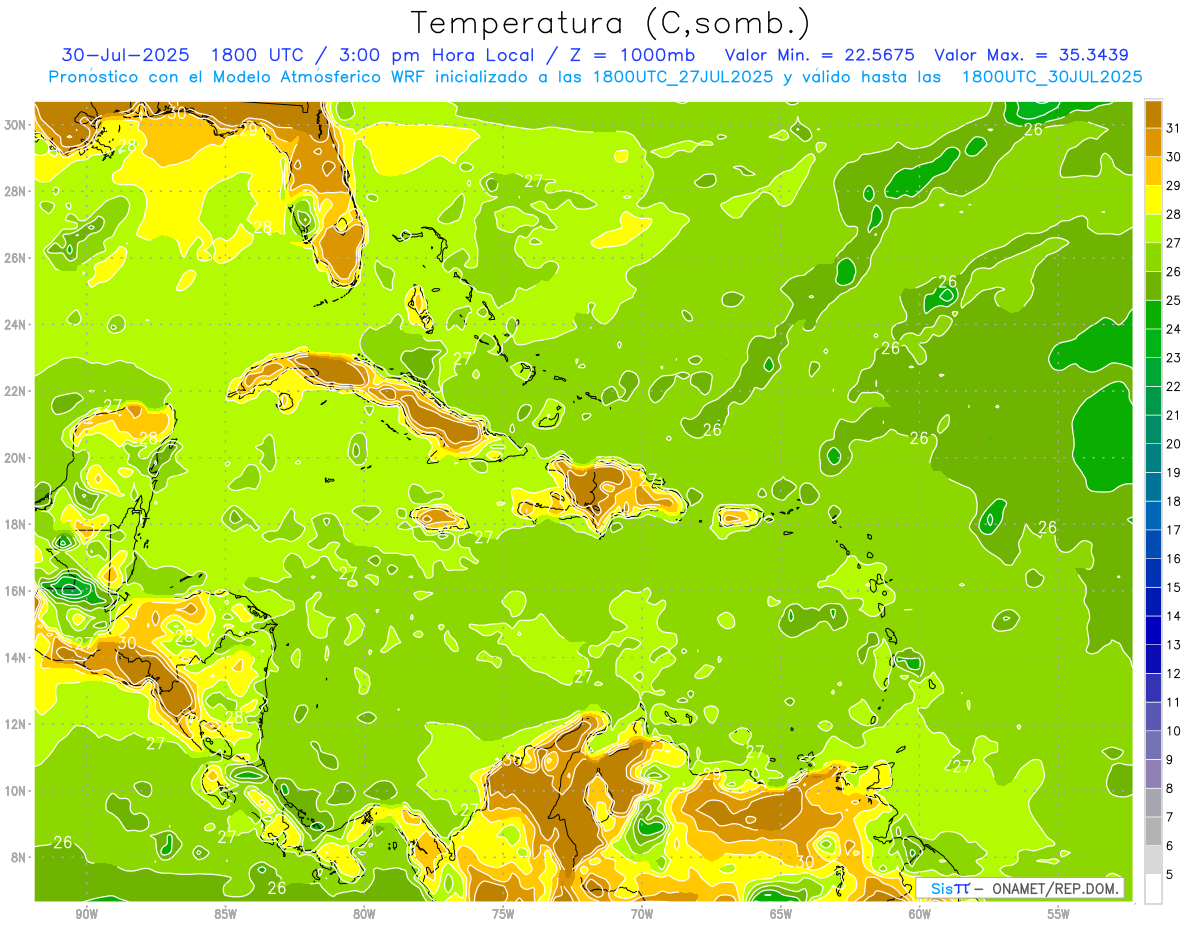Click the '22N' latitude axis label
Image resolution: width=1200 pixels, height=927 pixels.
[x=16, y=391]
